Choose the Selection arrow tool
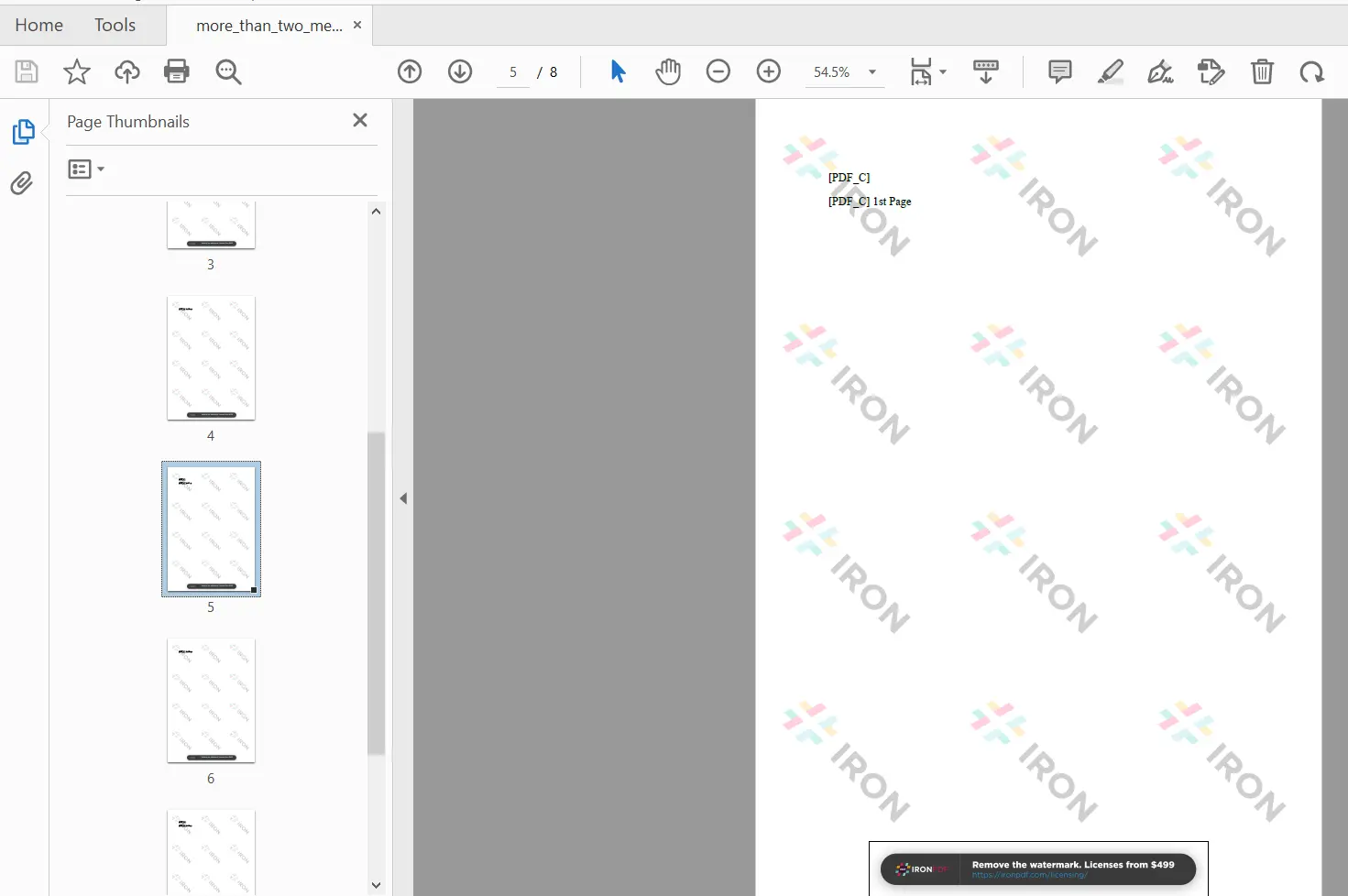1348x896 pixels. click(x=619, y=71)
